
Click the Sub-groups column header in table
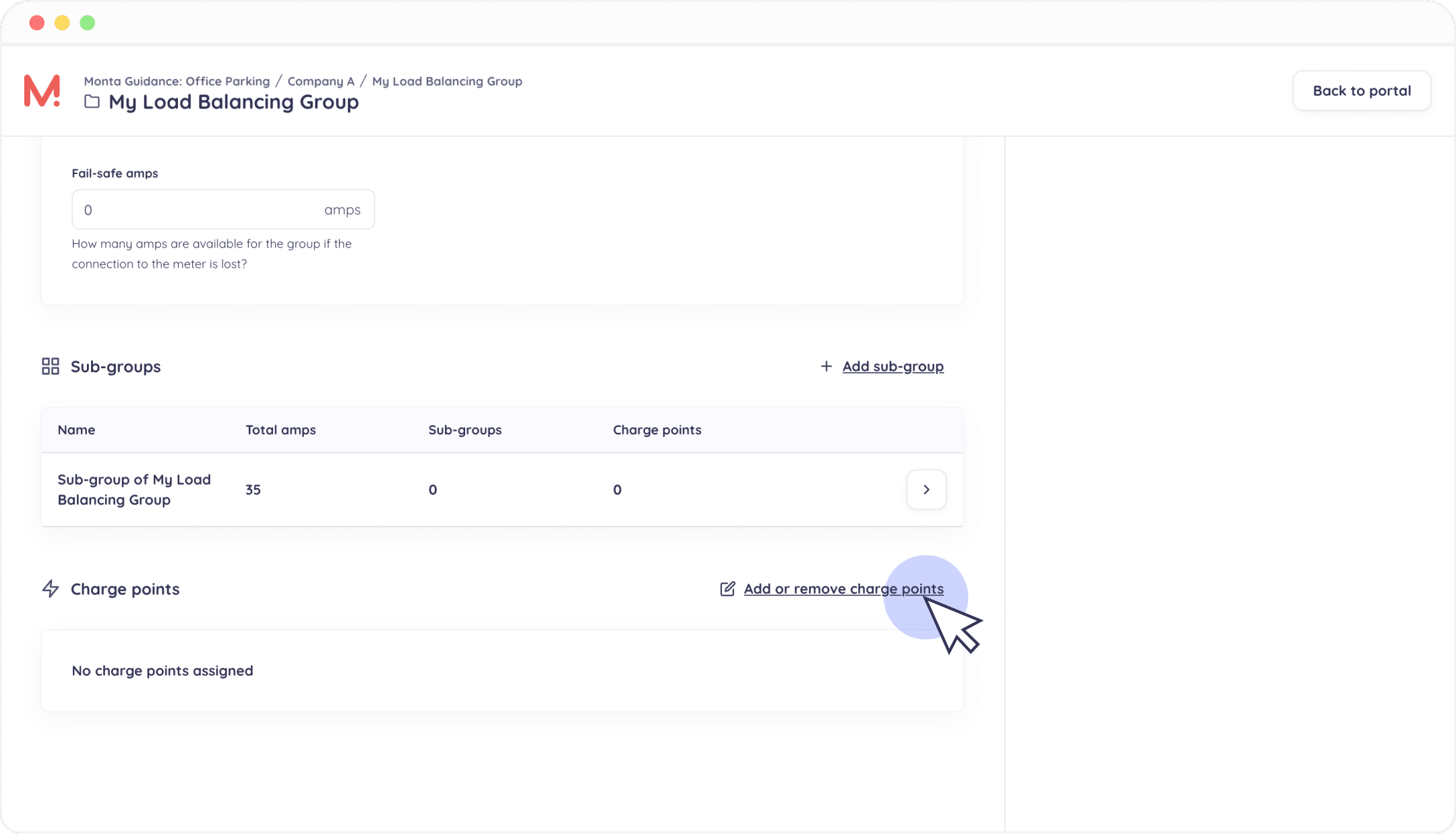pos(465,430)
